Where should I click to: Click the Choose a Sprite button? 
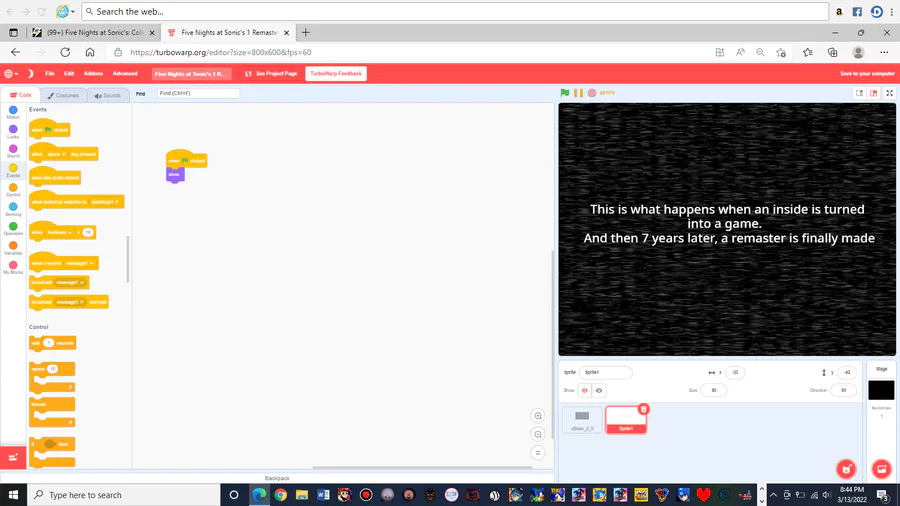click(846, 469)
